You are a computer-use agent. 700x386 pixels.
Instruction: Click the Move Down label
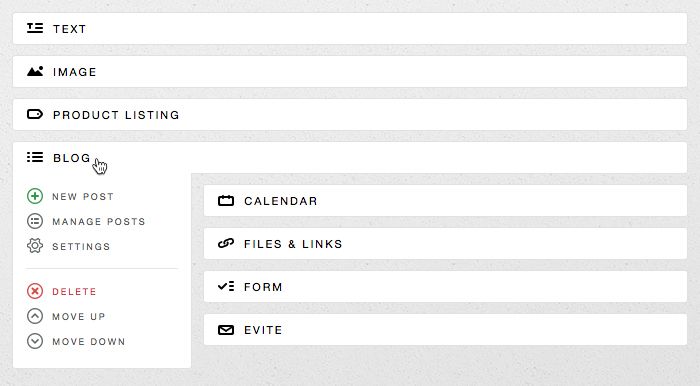tap(89, 342)
